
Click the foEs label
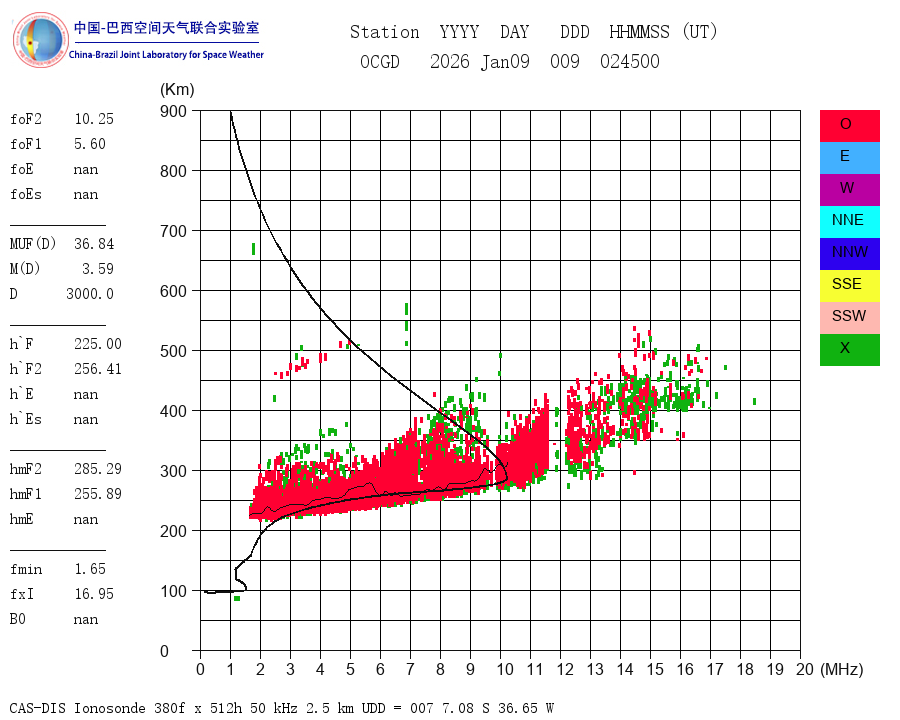26,194
